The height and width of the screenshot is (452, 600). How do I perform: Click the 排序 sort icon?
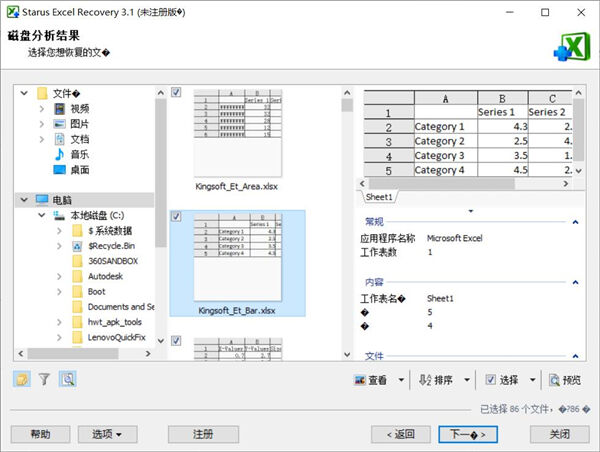point(425,380)
